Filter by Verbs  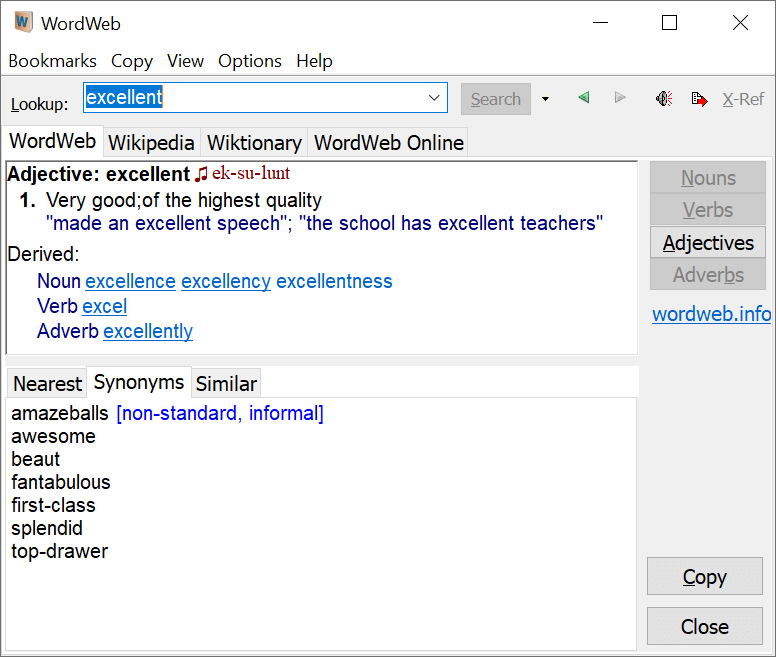pos(708,209)
